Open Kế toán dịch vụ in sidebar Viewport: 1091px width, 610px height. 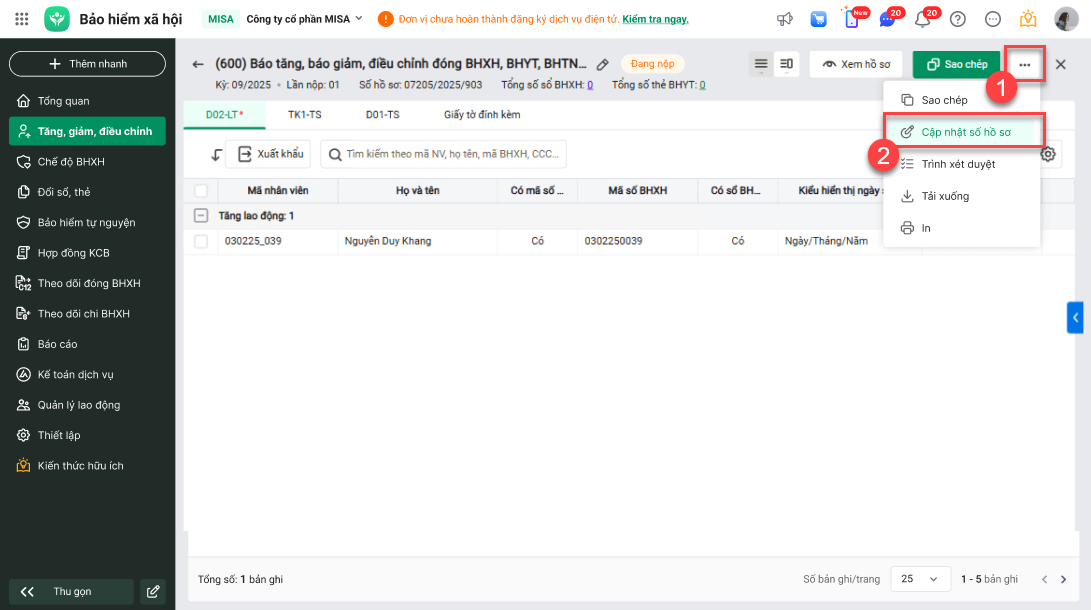87,374
